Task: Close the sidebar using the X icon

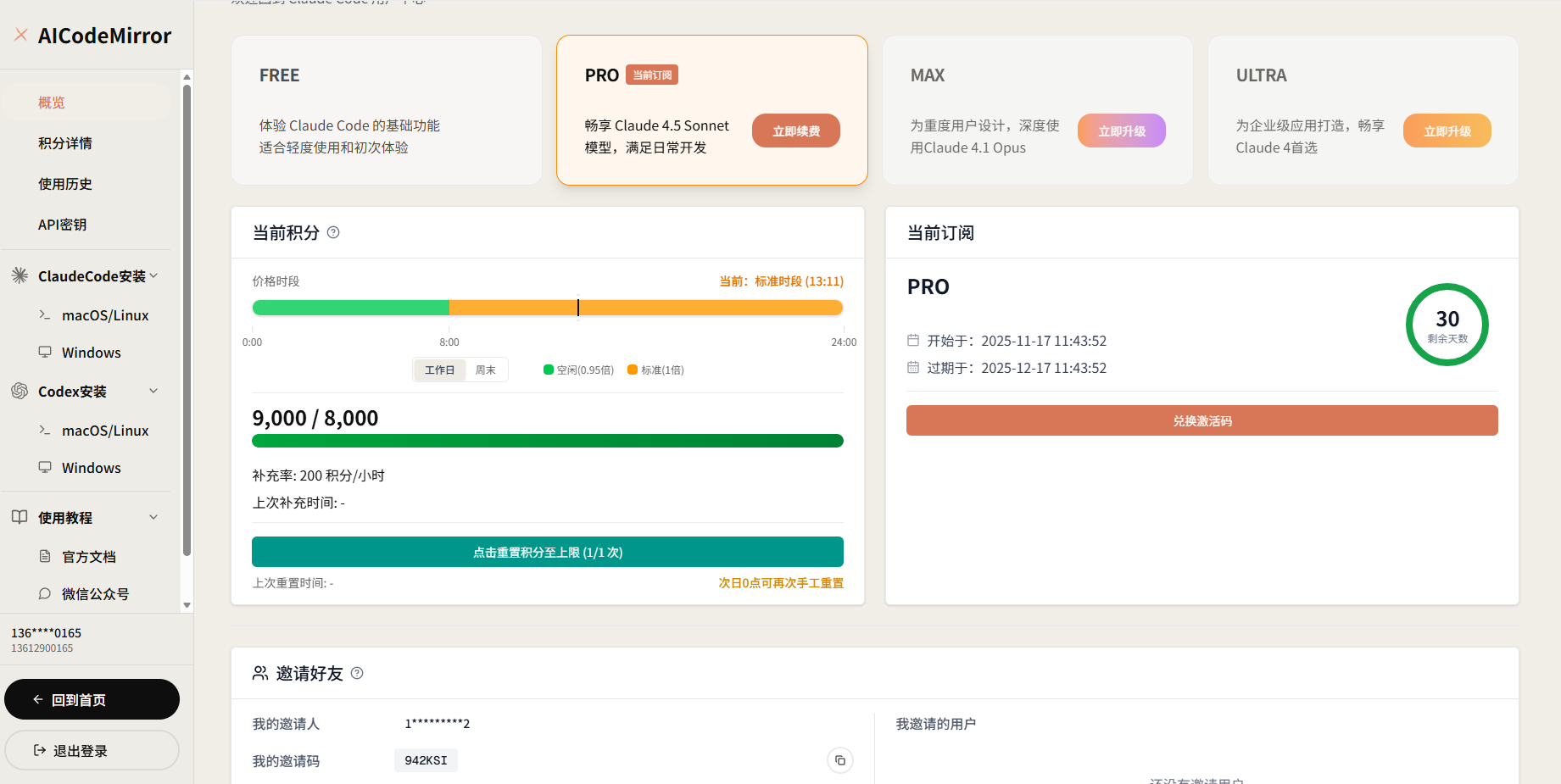Action: pos(21,35)
